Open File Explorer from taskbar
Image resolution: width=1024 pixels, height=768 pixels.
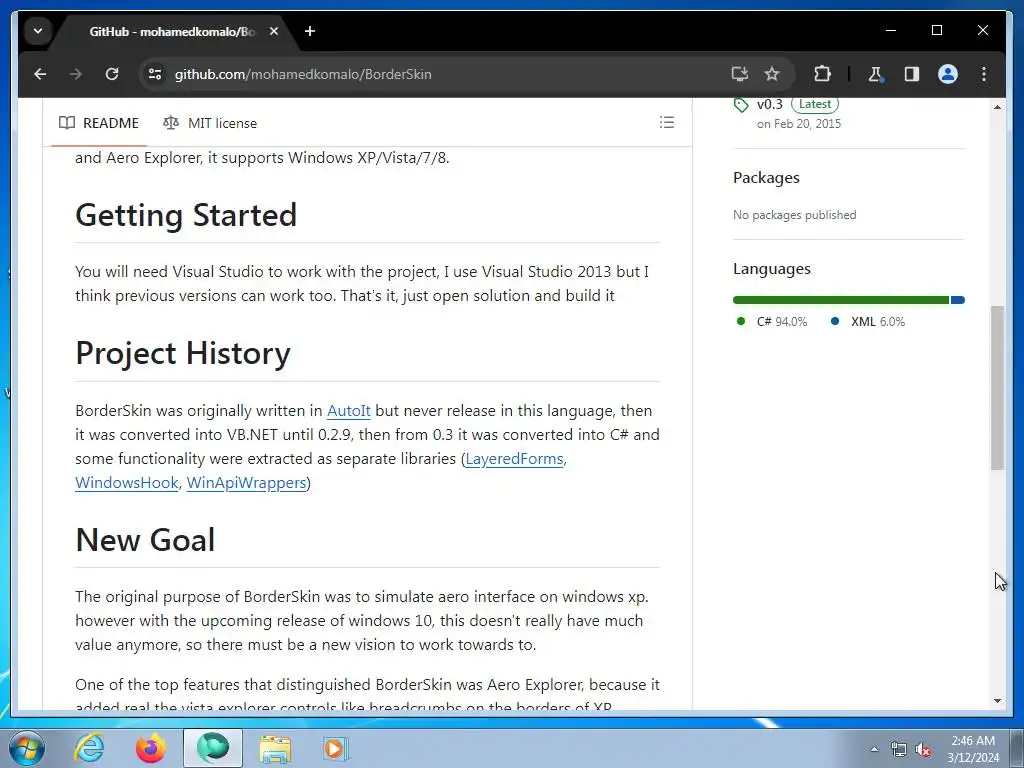tap(275, 748)
